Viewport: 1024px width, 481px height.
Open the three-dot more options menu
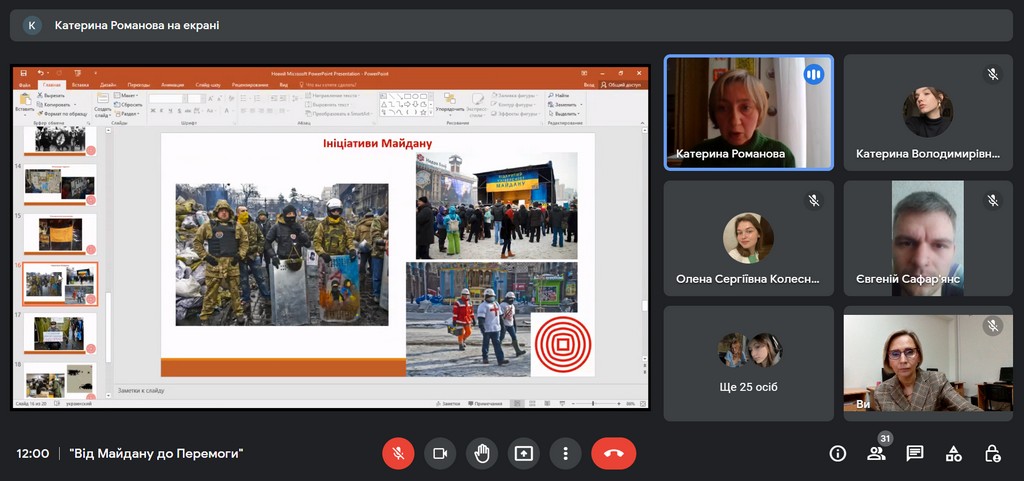click(566, 453)
